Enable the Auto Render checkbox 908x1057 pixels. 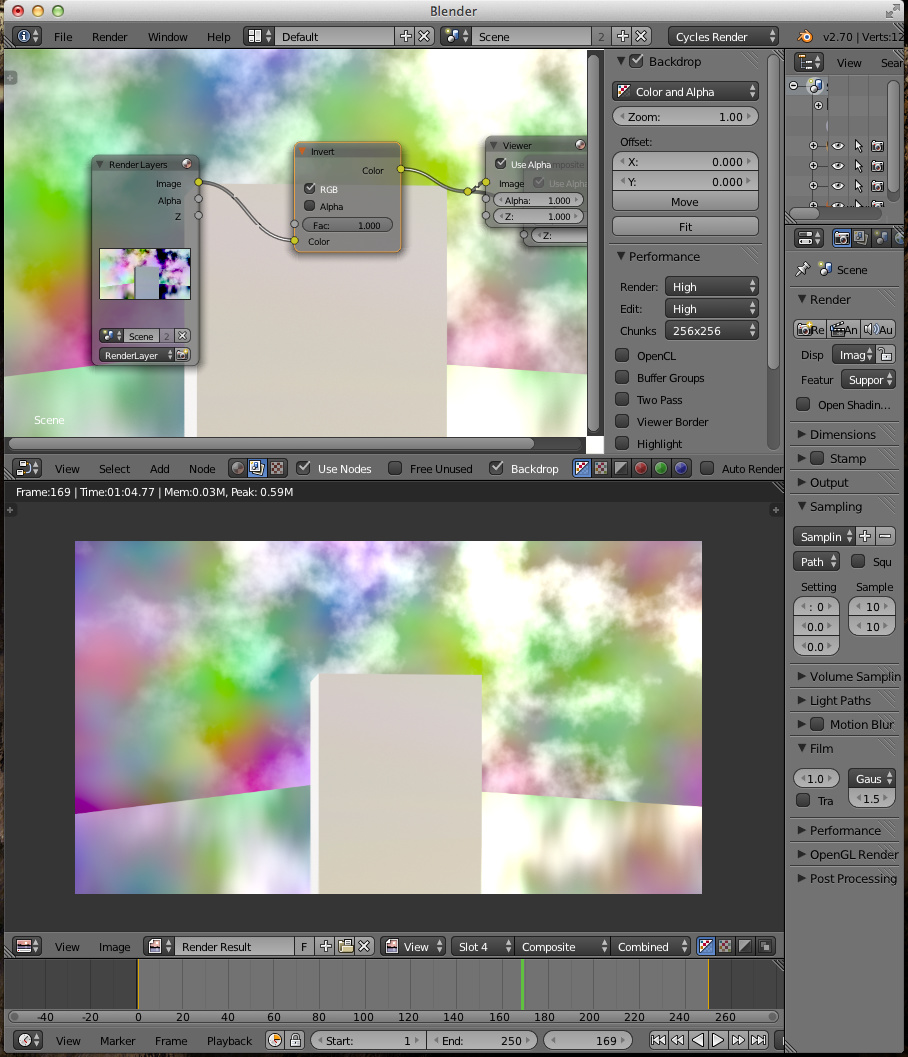707,468
